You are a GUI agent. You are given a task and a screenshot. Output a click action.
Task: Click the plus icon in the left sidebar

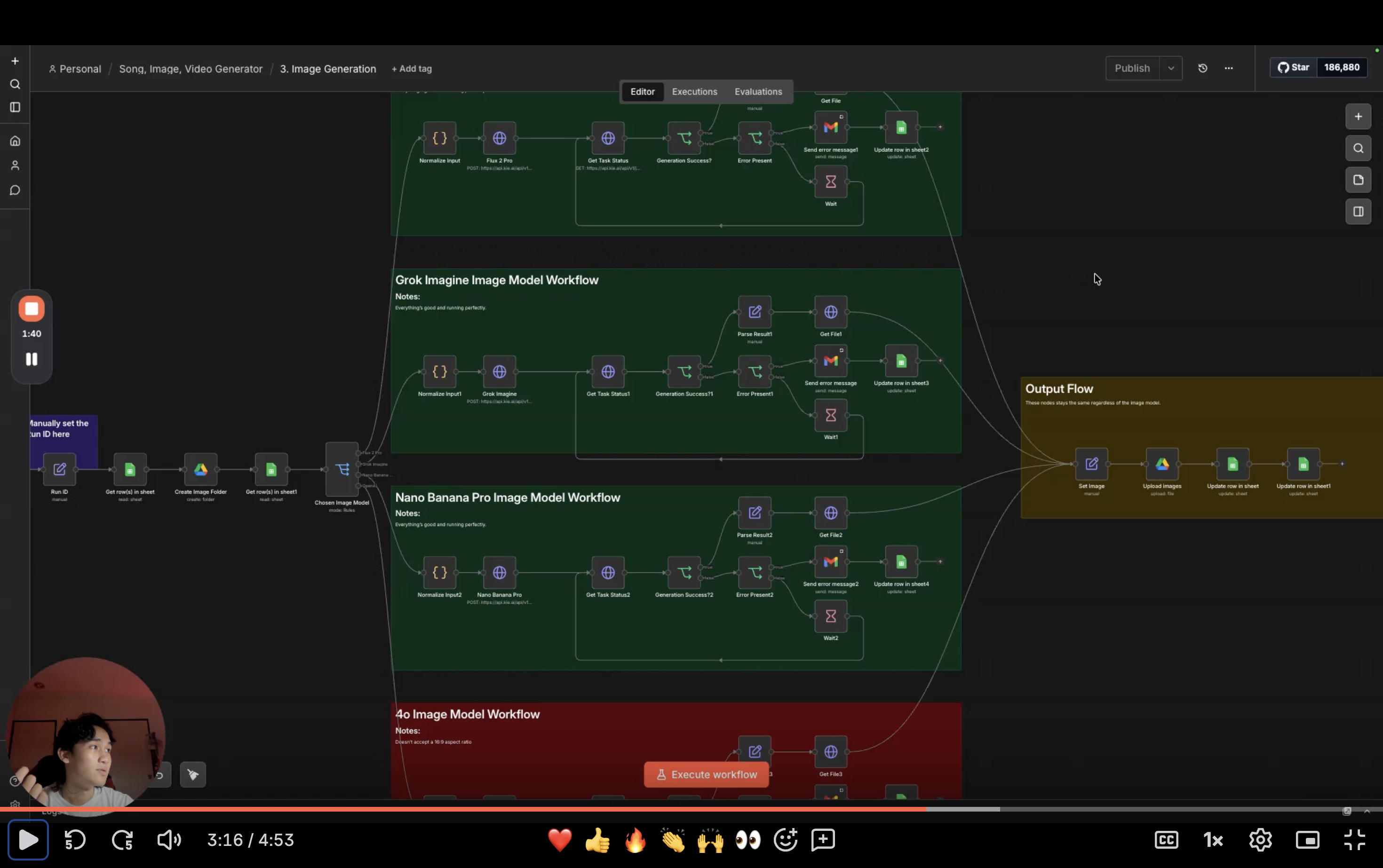pyautogui.click(x=15, y=61)
